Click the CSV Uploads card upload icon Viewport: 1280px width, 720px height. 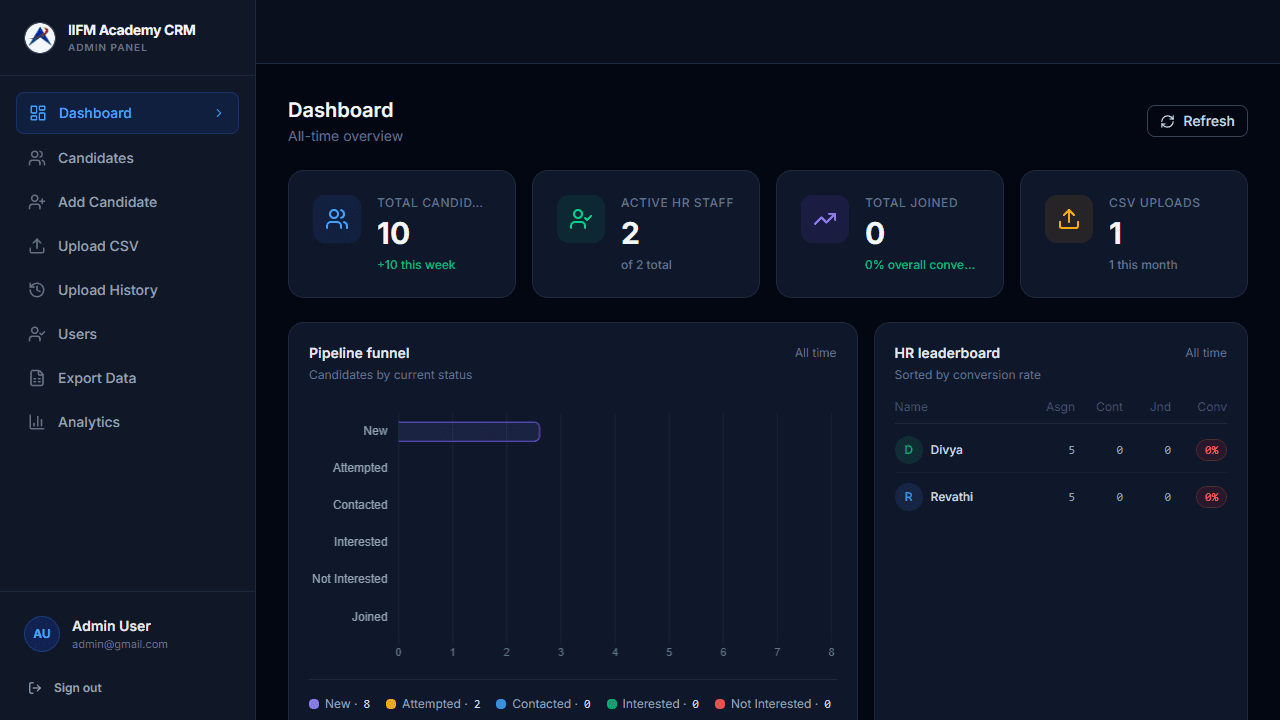(1069, 219)
